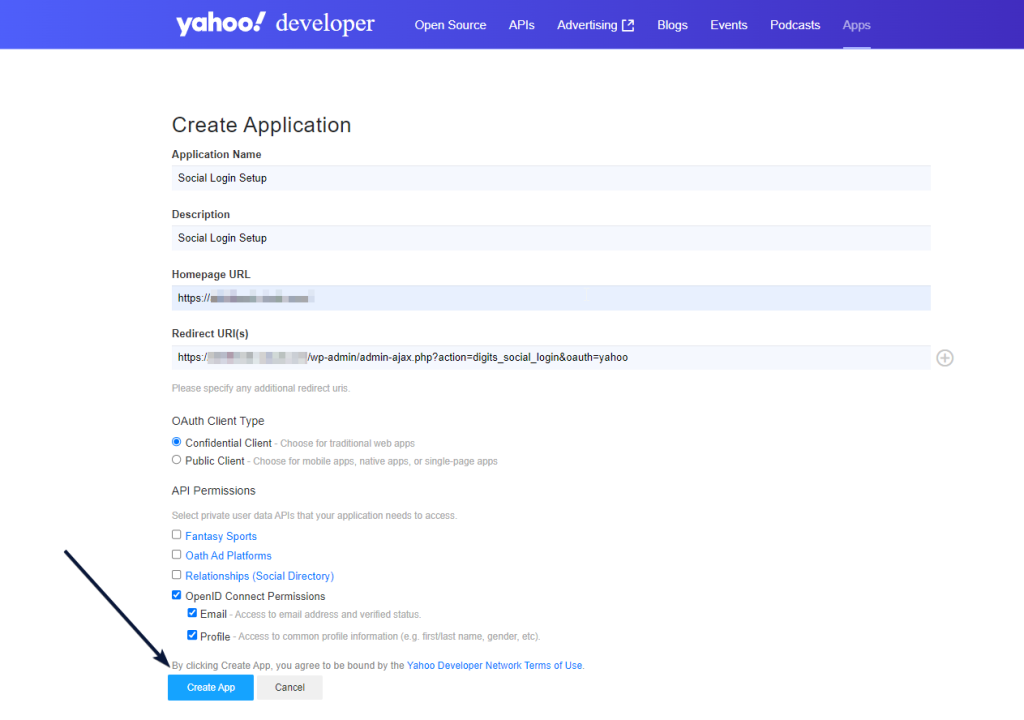
Task: Edit the Redirect URI(s) field
Action: tap(550, 357)
